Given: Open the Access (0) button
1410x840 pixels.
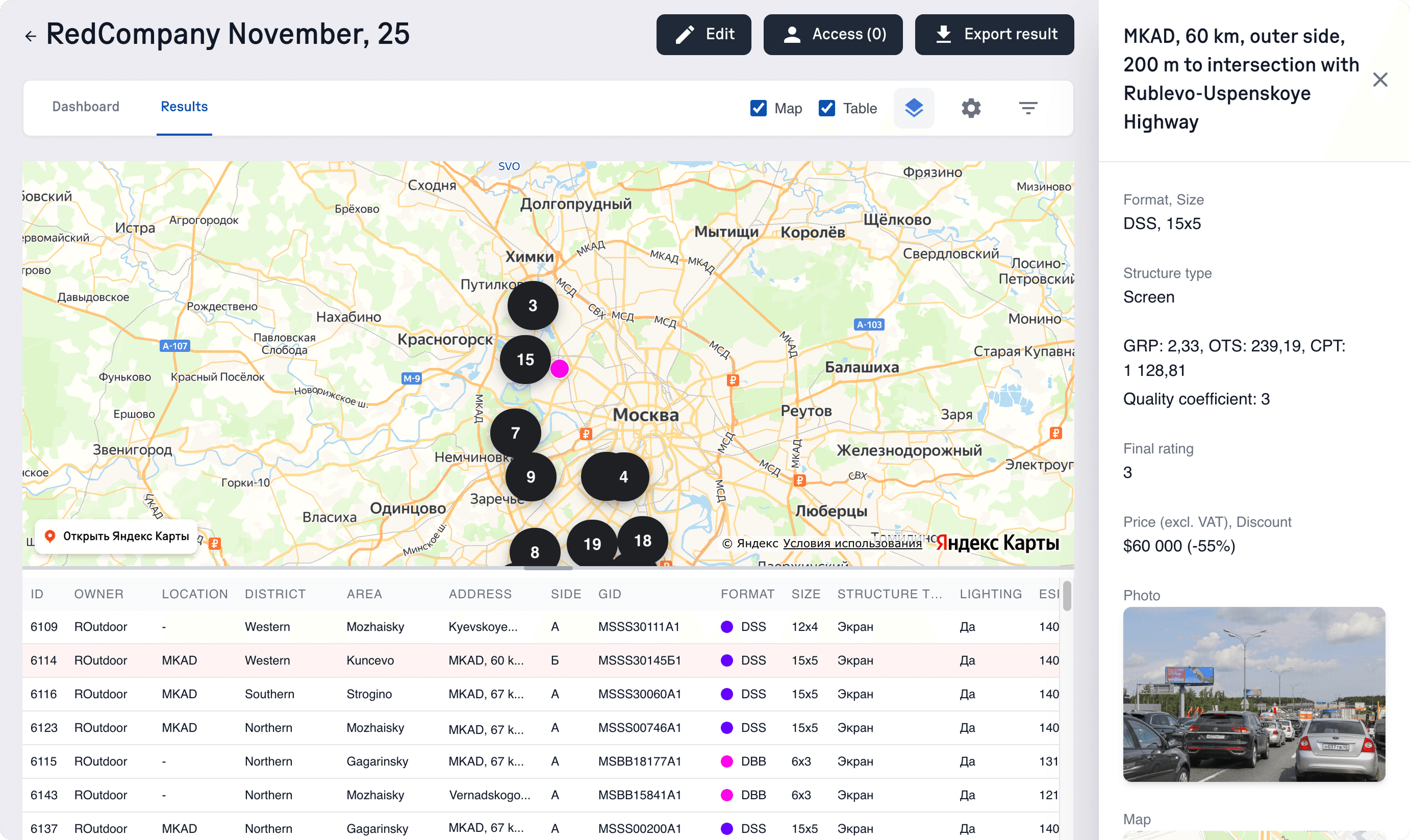Looking at the screenshot, I should [x=833, y=35].
